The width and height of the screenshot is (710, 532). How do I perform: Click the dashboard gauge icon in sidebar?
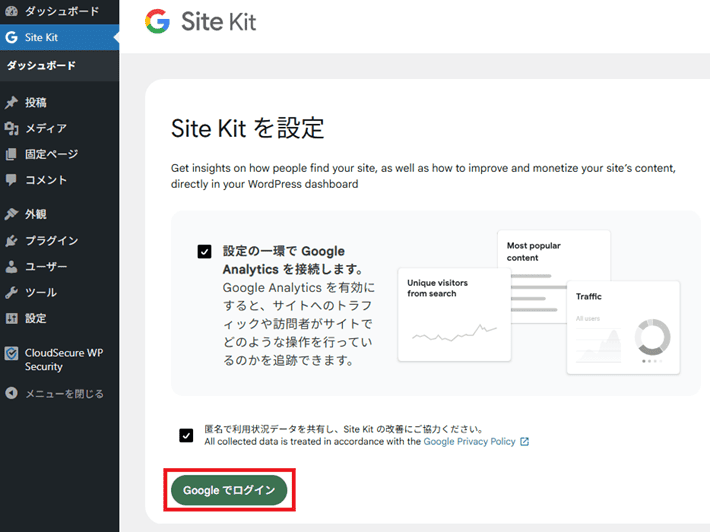tap(11, 11)
